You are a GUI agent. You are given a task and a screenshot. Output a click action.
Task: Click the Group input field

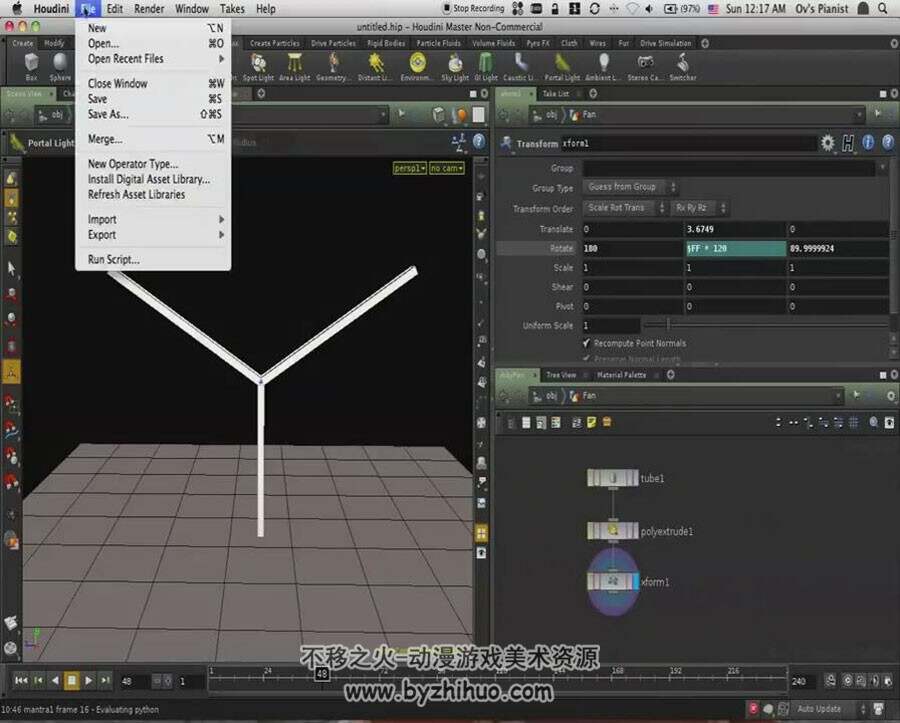[x=730, y=168]
